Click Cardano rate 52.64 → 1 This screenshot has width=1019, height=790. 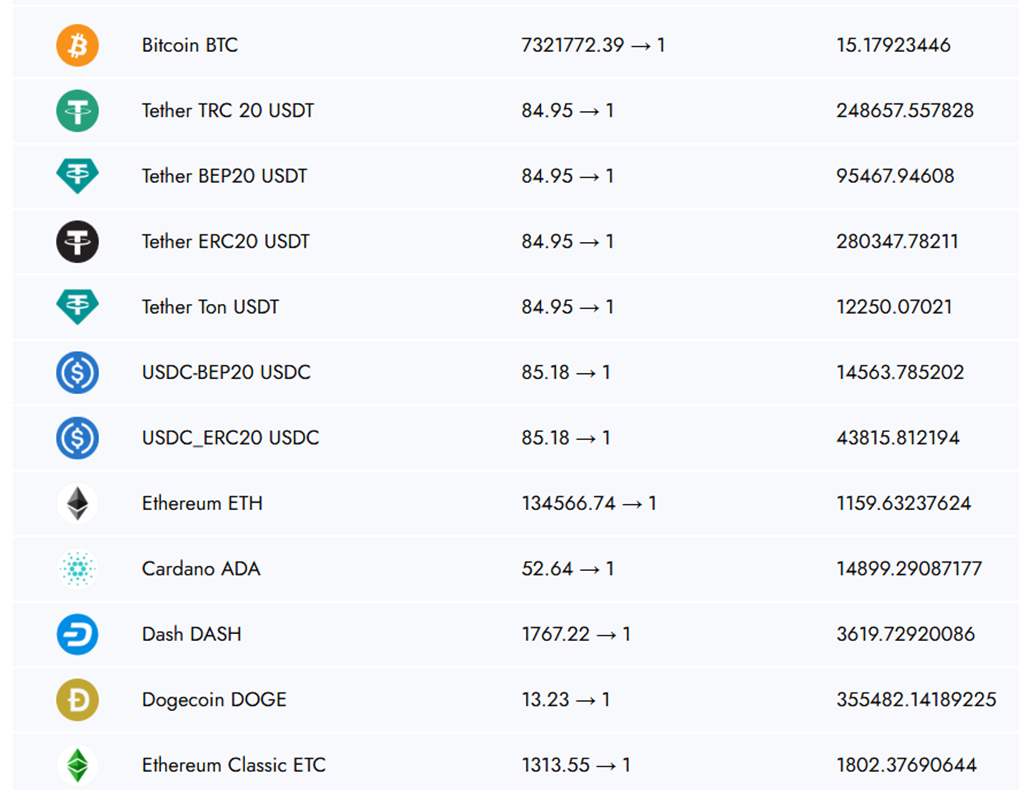tap(567, 569)
